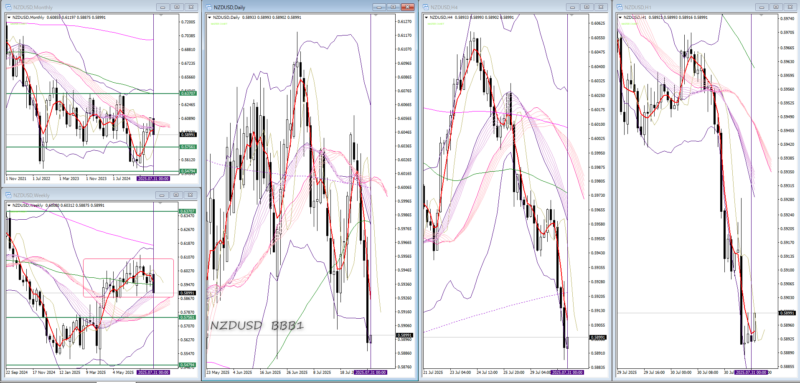
Task: Open the triangle menu beside NZDUSD,H1 chart label
Action: [620, 17]
